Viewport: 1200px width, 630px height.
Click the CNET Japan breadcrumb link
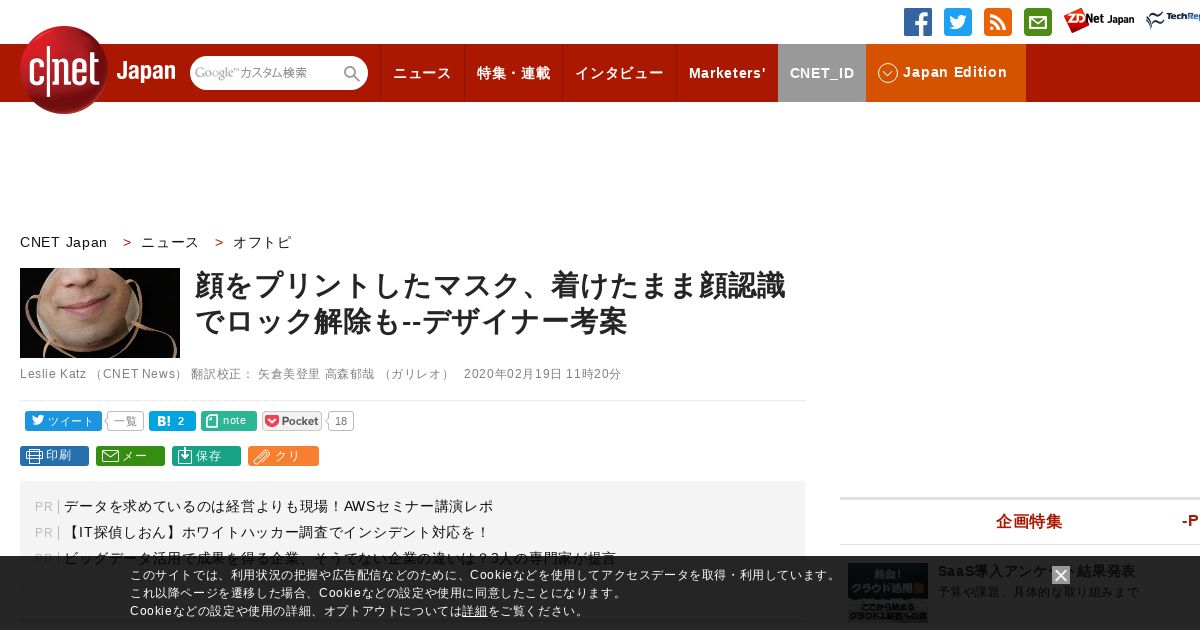(x=63, y=242)
